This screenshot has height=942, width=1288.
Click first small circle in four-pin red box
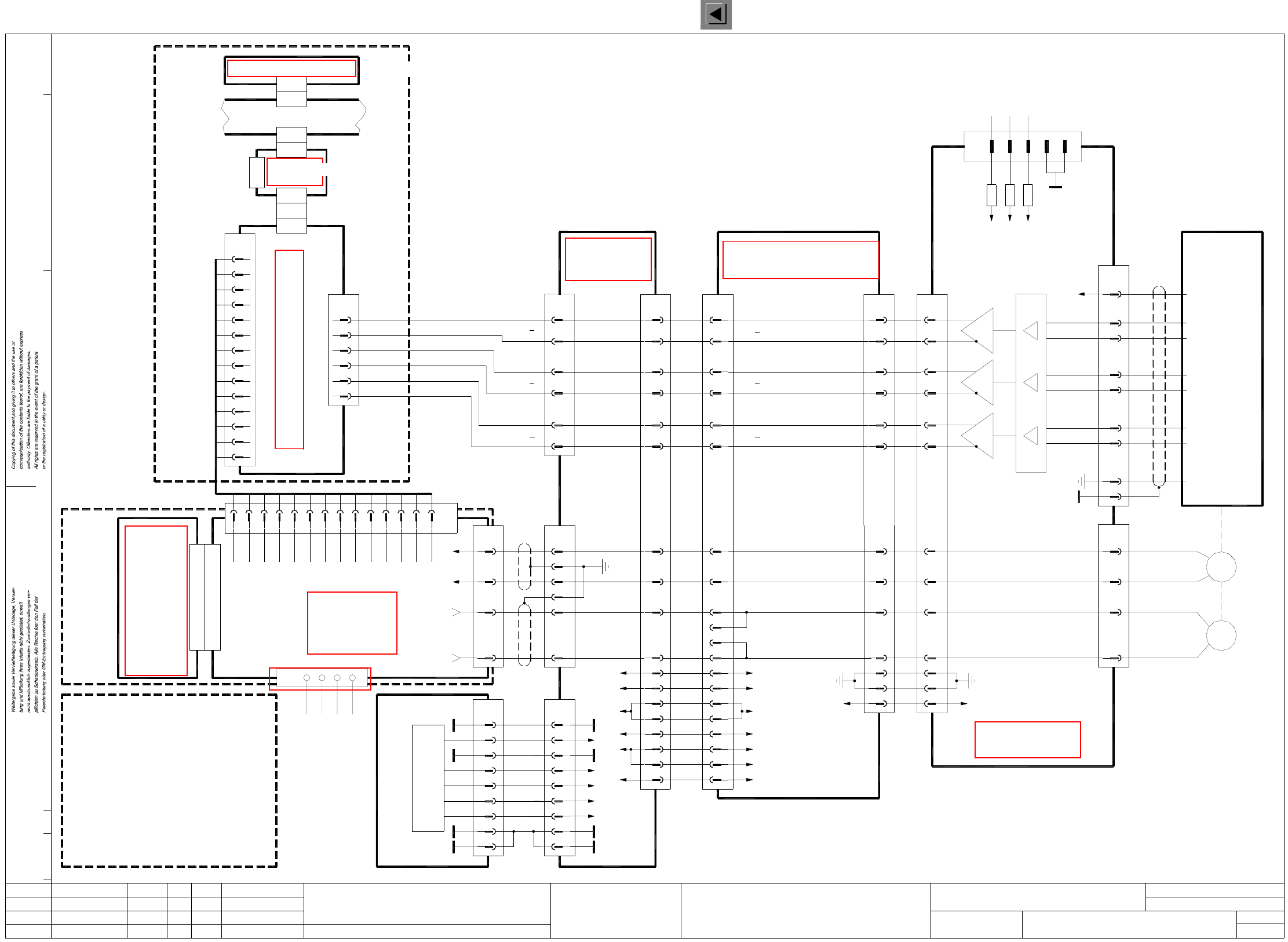(307, 678)
